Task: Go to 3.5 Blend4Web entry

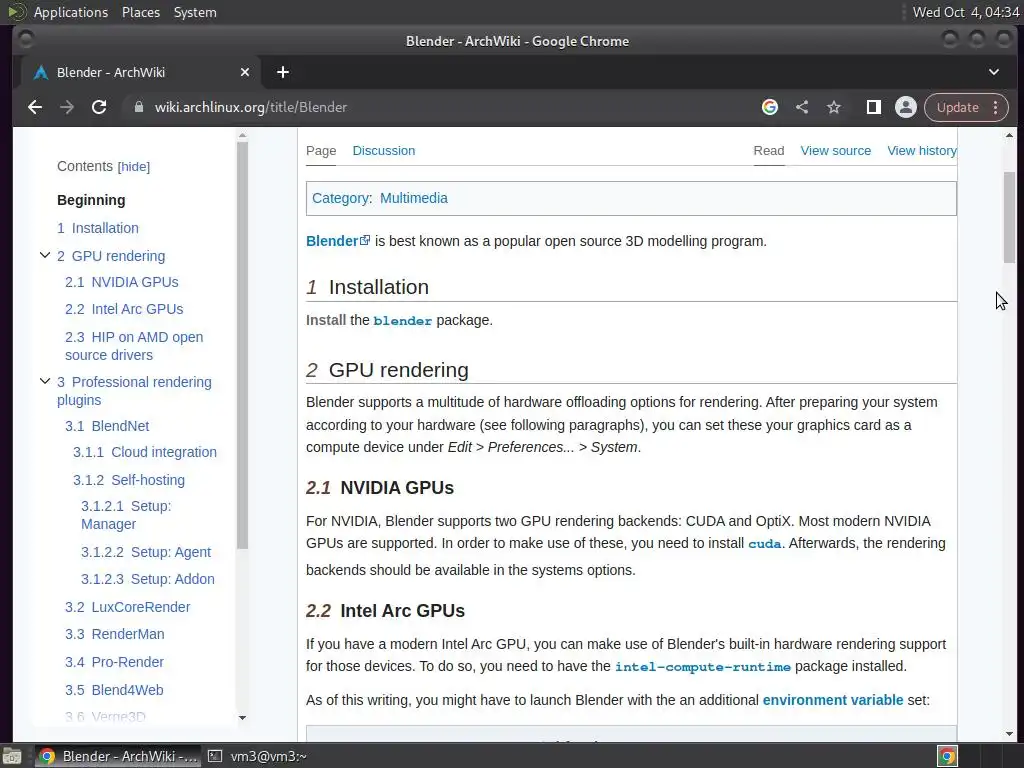Action: 114,690
